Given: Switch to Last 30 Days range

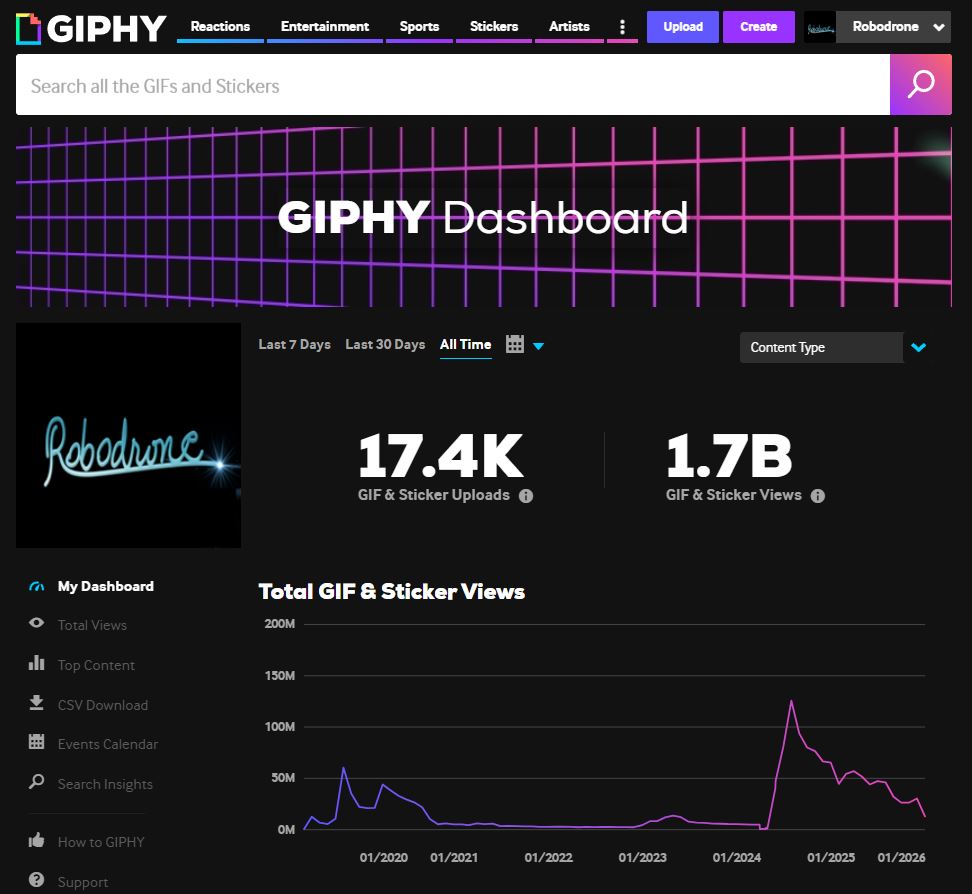Looking at the screenshot, I should [x=385, y=345].
